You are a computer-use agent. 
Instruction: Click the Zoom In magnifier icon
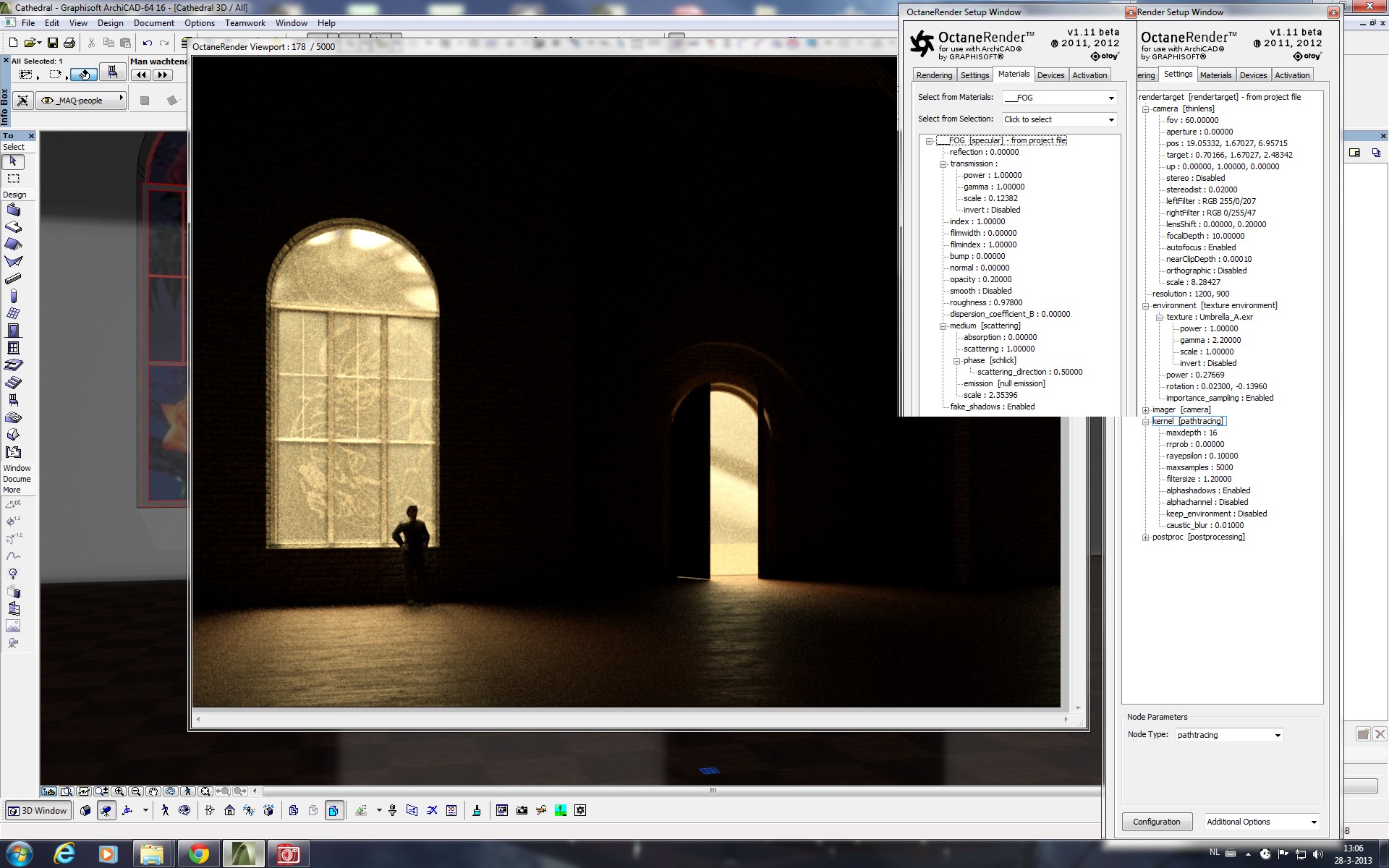tap(119, 791)
